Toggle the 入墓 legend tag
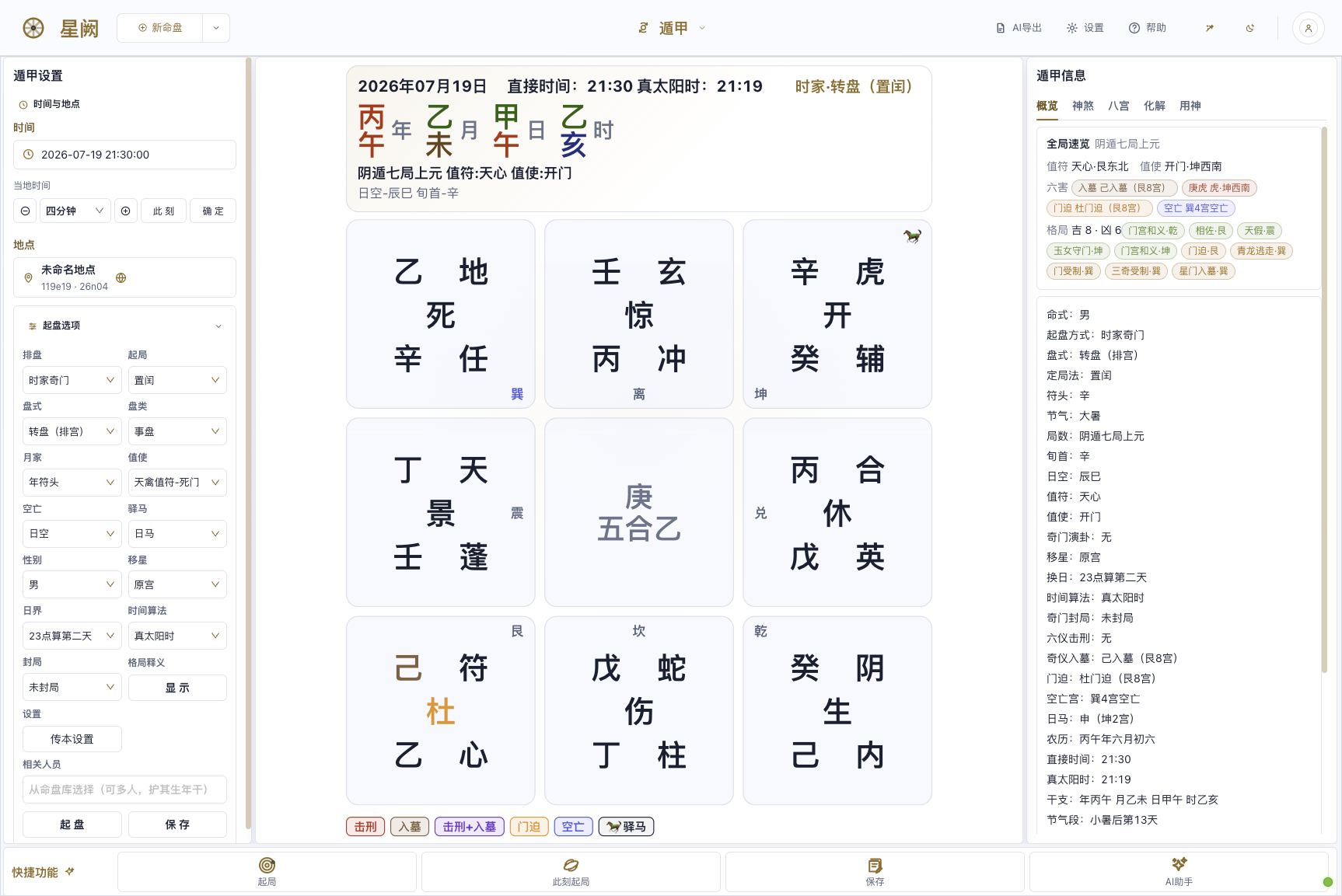Viewport: 1342px width, 896px height. pos(410,827)
